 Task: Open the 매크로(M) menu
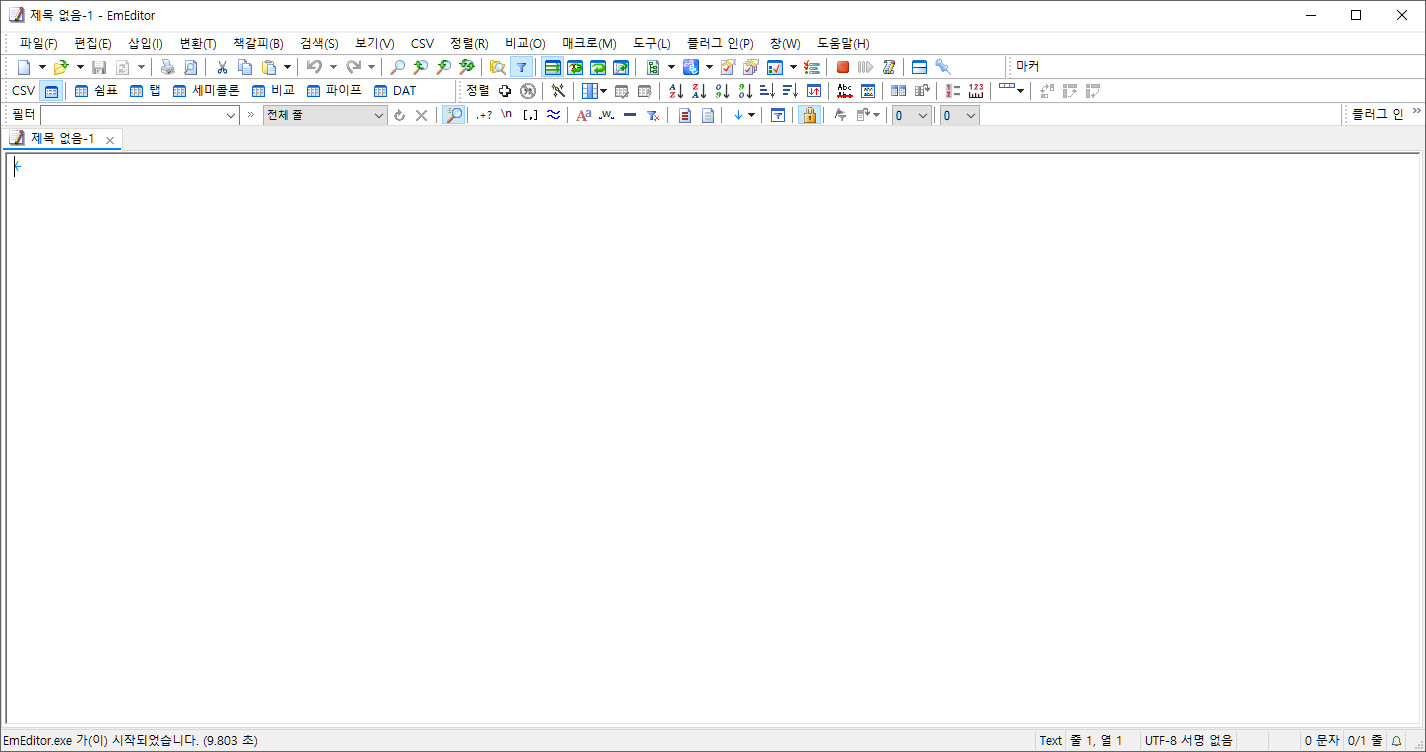(589, 44)
